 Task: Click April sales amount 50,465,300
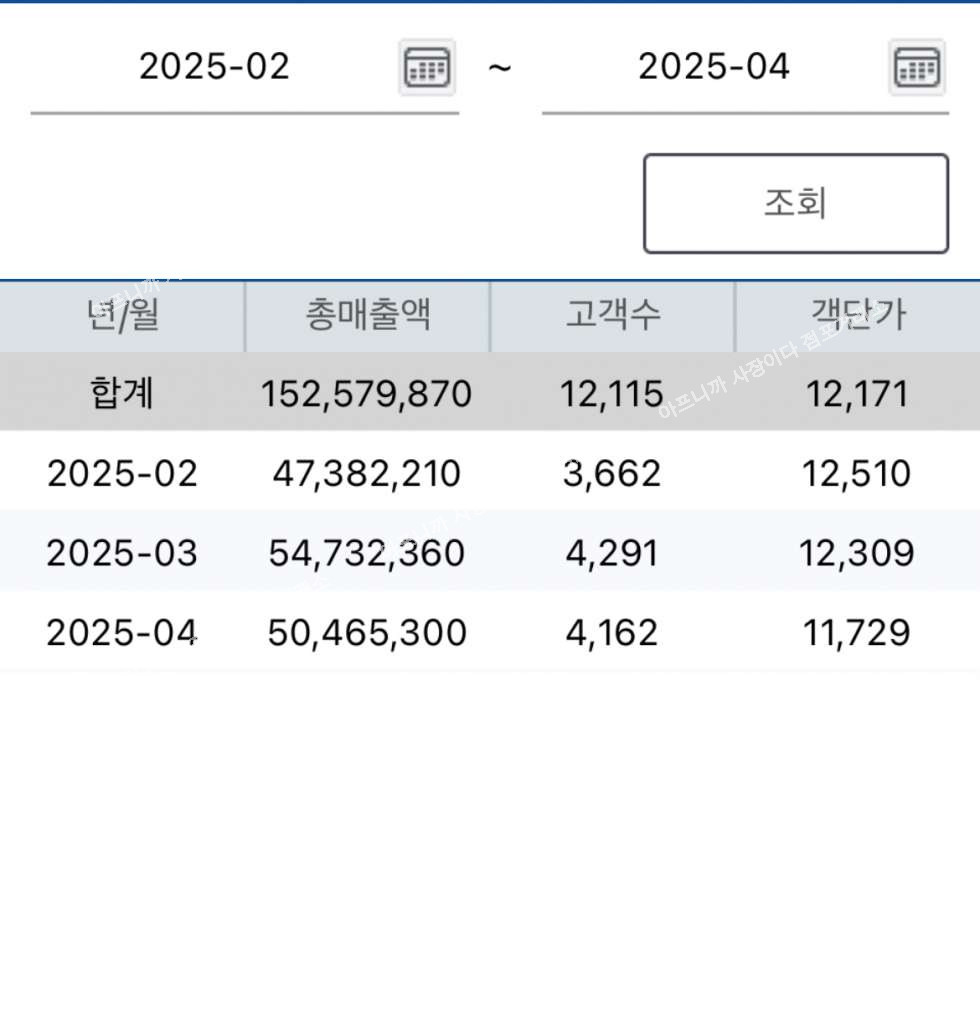[x=367, y=633]
